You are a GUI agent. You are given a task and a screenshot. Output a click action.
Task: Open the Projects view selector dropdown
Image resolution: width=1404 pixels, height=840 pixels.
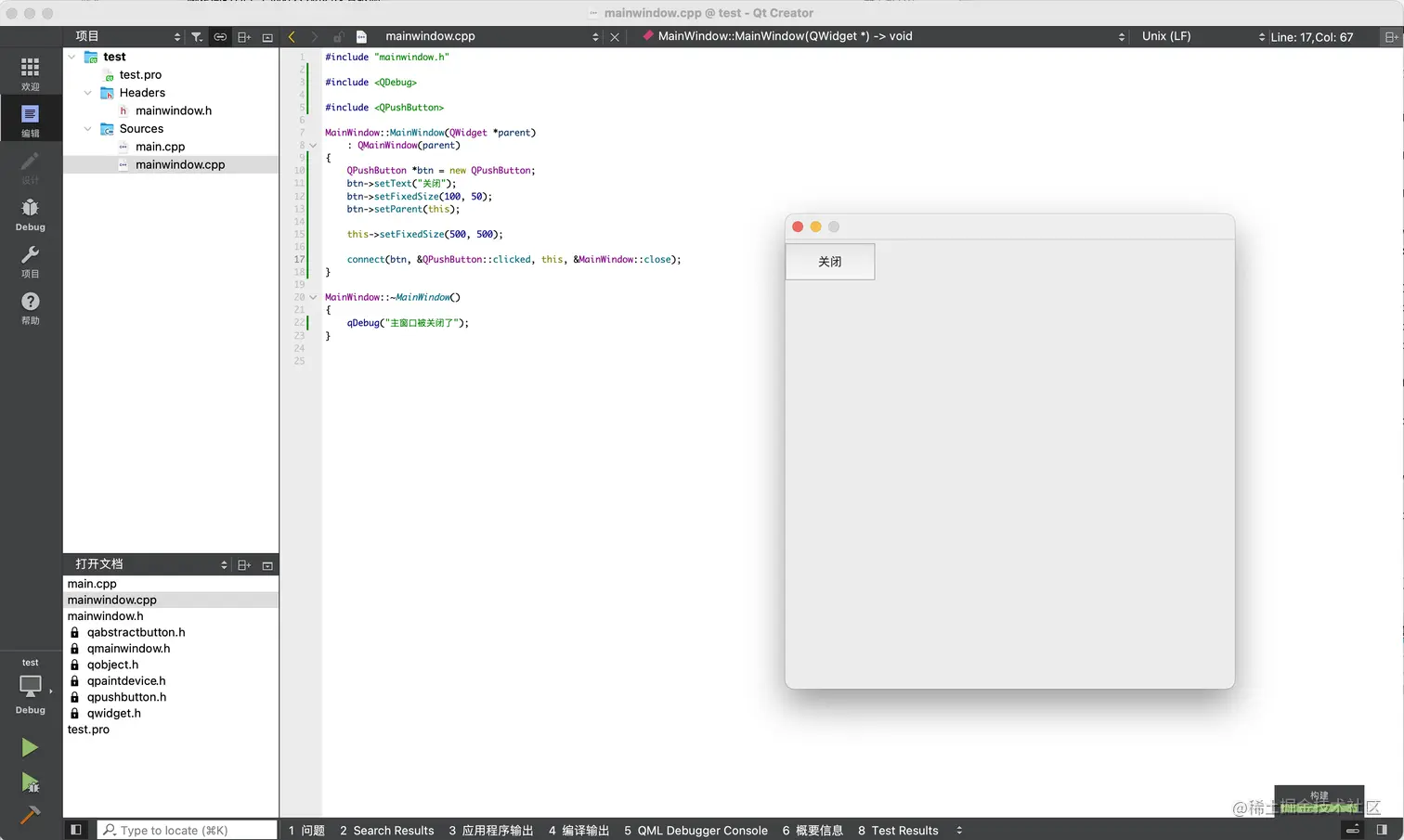[x=127, y=36]
